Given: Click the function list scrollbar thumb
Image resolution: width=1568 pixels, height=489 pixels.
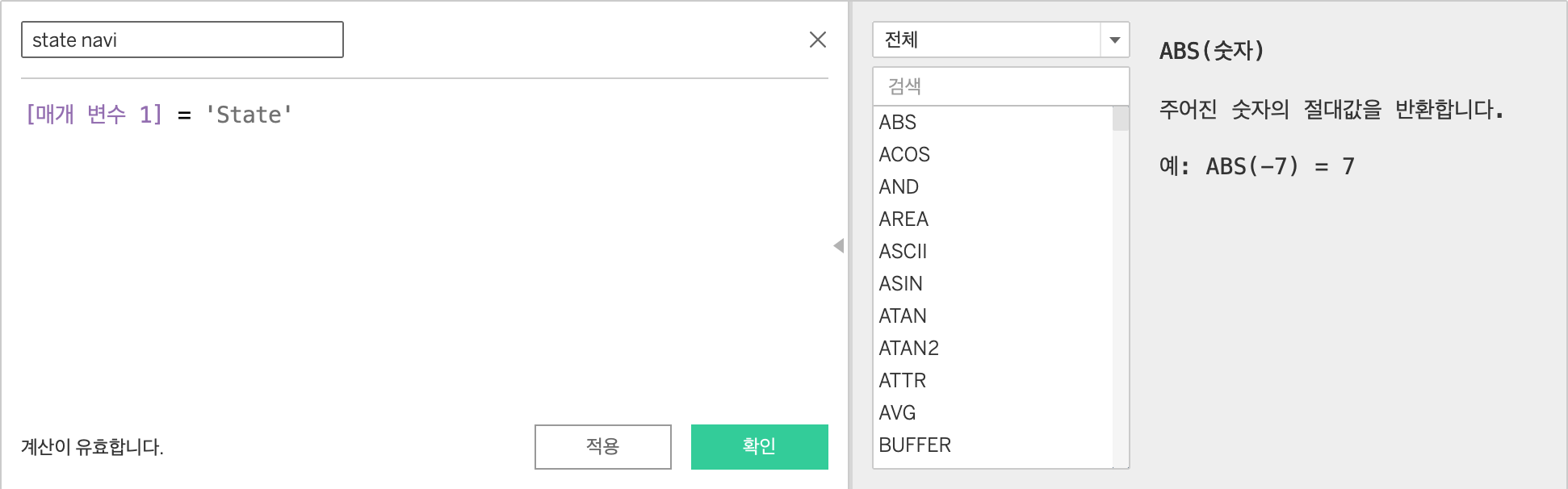Looking at the screenshot, I should [x=1121, y=119].
